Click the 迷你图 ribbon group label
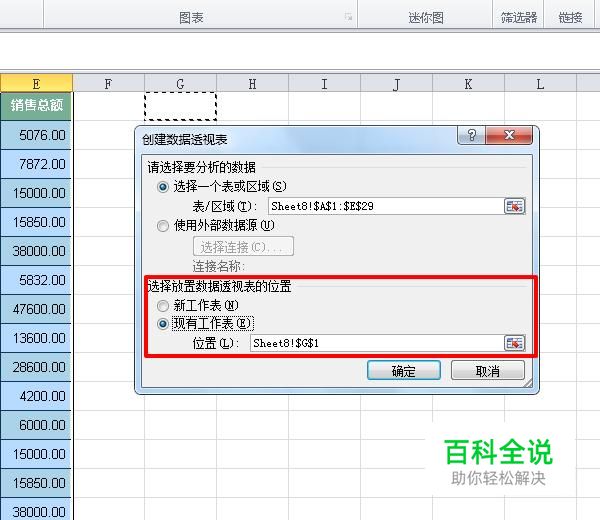The image size is (600, 520). click(x=426, y=17)
